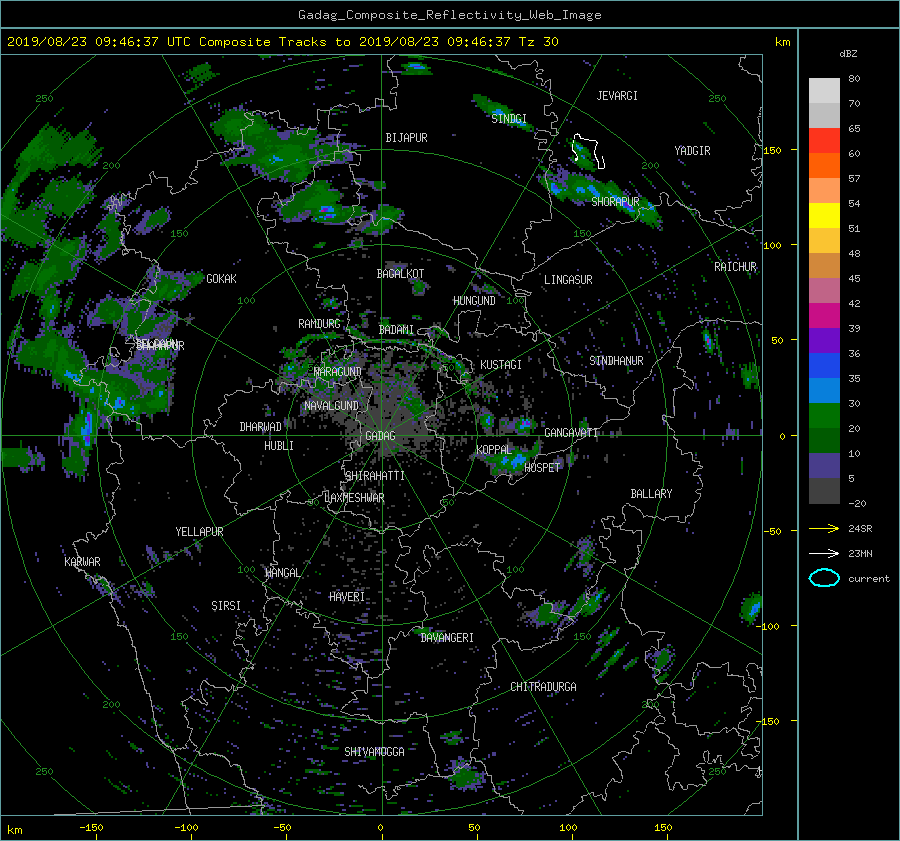Screen dimensions: 900x841
Task: Click the HUBLI city label
Action: click(278, 445)
